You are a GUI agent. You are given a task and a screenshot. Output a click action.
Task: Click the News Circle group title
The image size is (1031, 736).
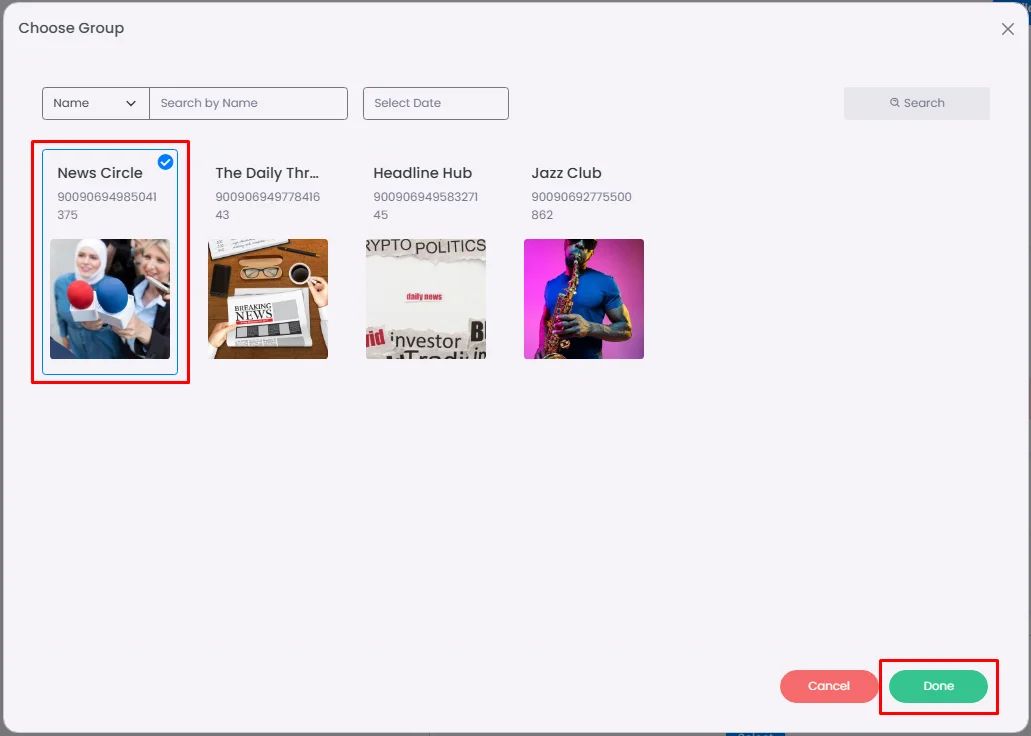100,173
